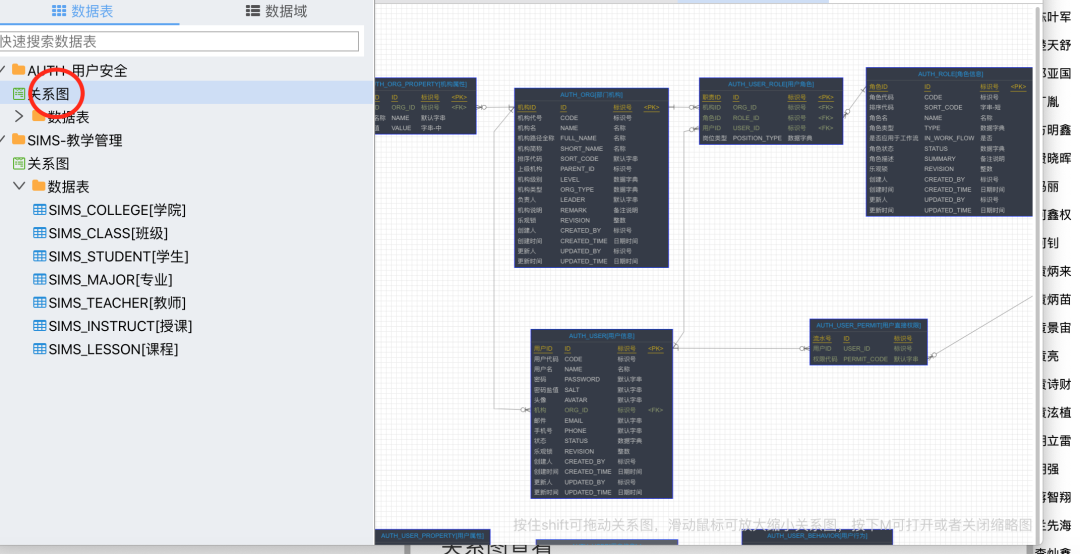Switch to the 数据域 tab
Viewport: 1080px width, 554px height.
click(276, 11)
